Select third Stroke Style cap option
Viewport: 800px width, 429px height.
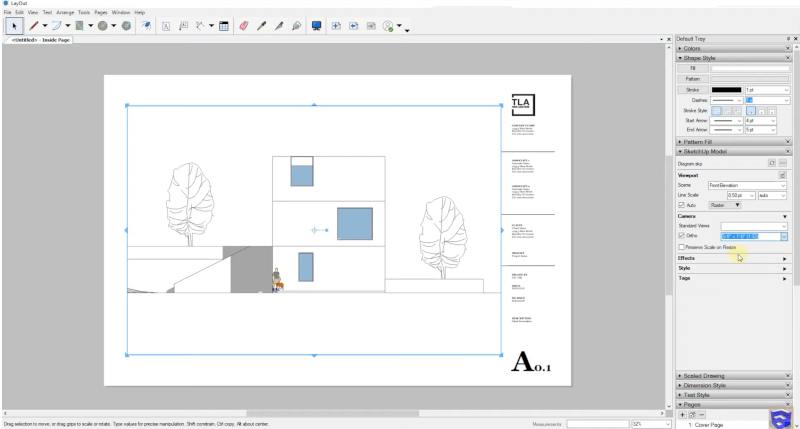[x=772, y=111]
